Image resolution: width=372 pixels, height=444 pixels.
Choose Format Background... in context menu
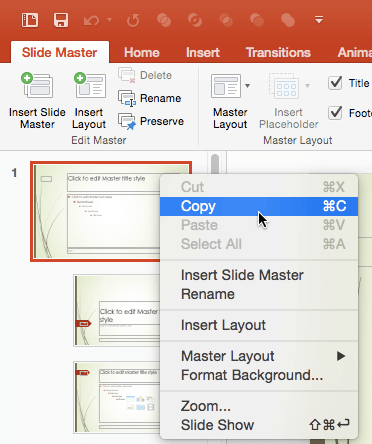[259, 375]
